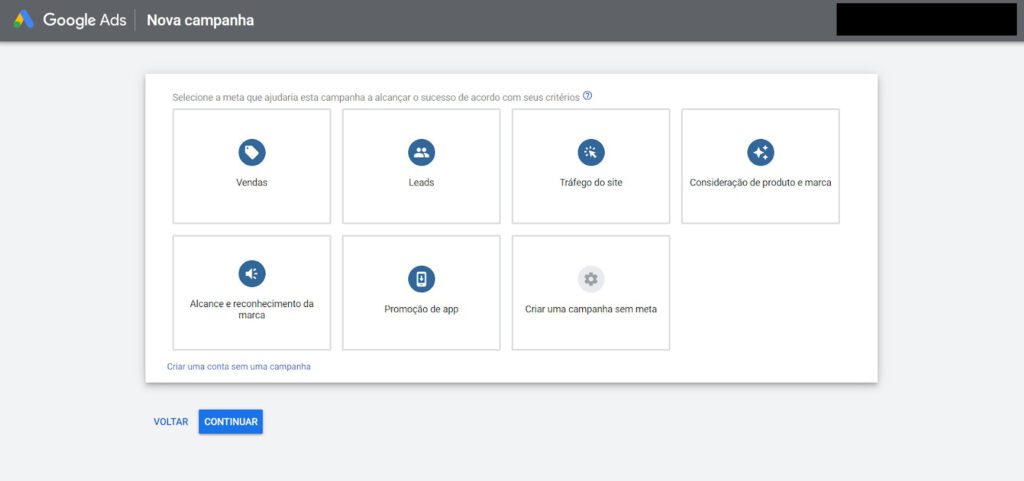1024x481 pixels.
Task: Select the Tráfego do site label
Action: [591, 183]
